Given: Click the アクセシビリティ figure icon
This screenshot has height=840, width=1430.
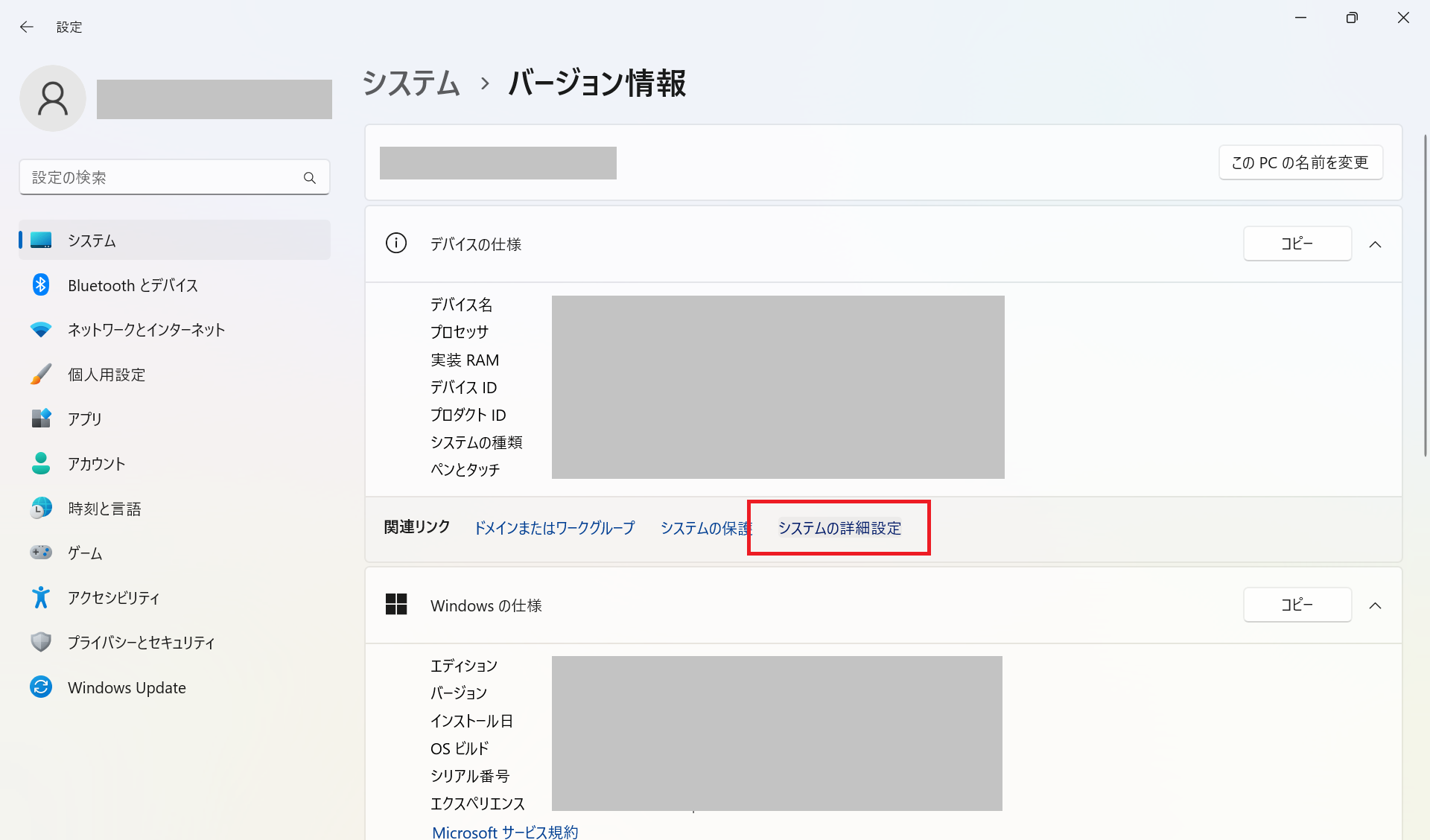Looking at the screenshot, I should coord(41,597).
